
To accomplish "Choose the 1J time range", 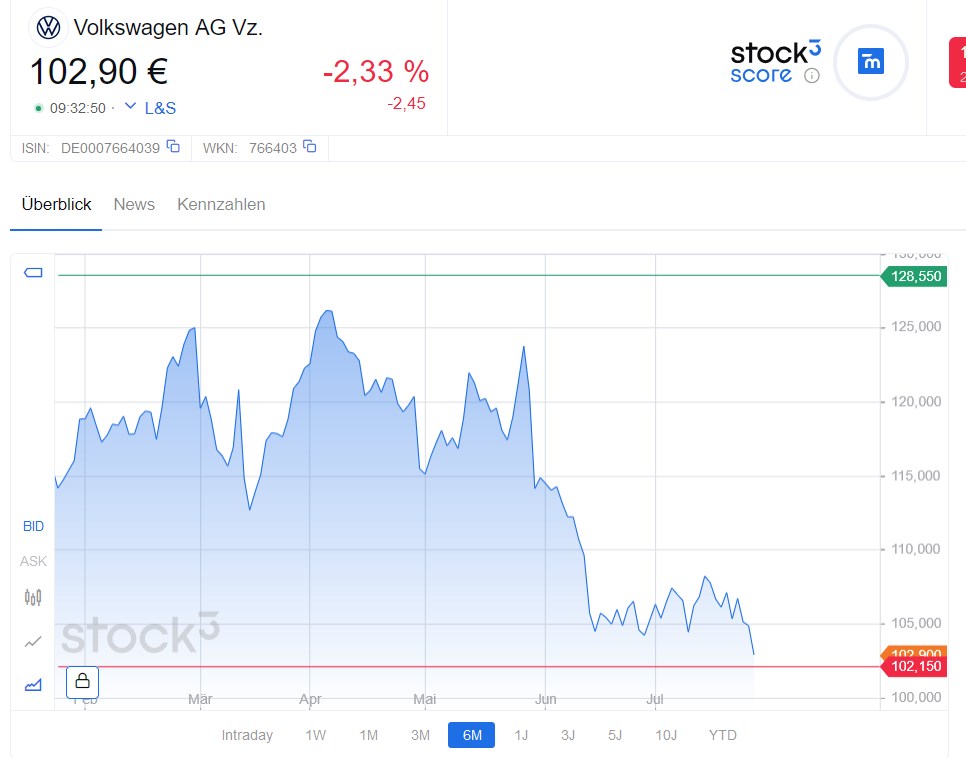I will 521,735.
